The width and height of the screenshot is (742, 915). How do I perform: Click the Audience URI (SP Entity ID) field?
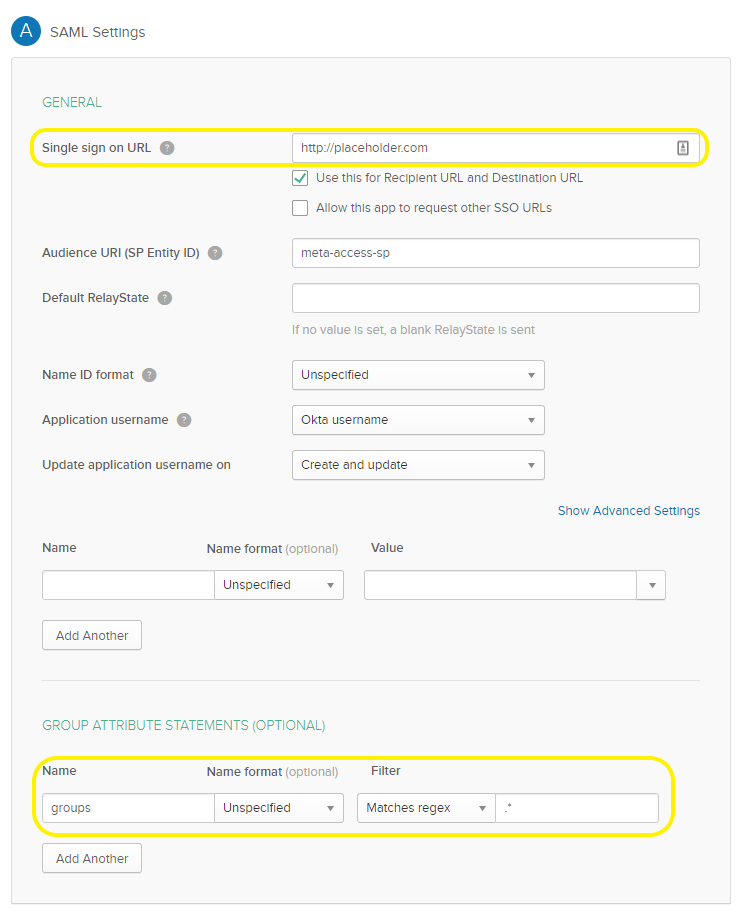(495, 253)
